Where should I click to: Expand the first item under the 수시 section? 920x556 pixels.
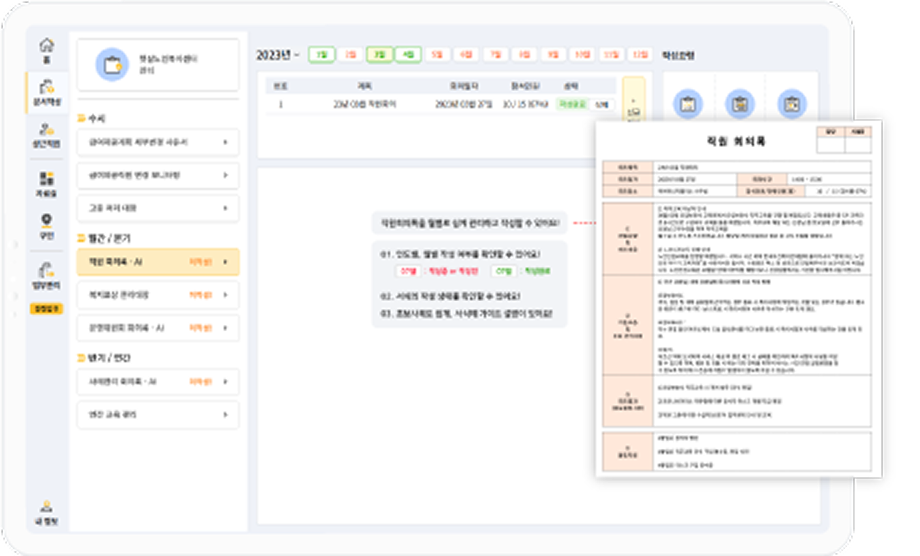[225, 143]
